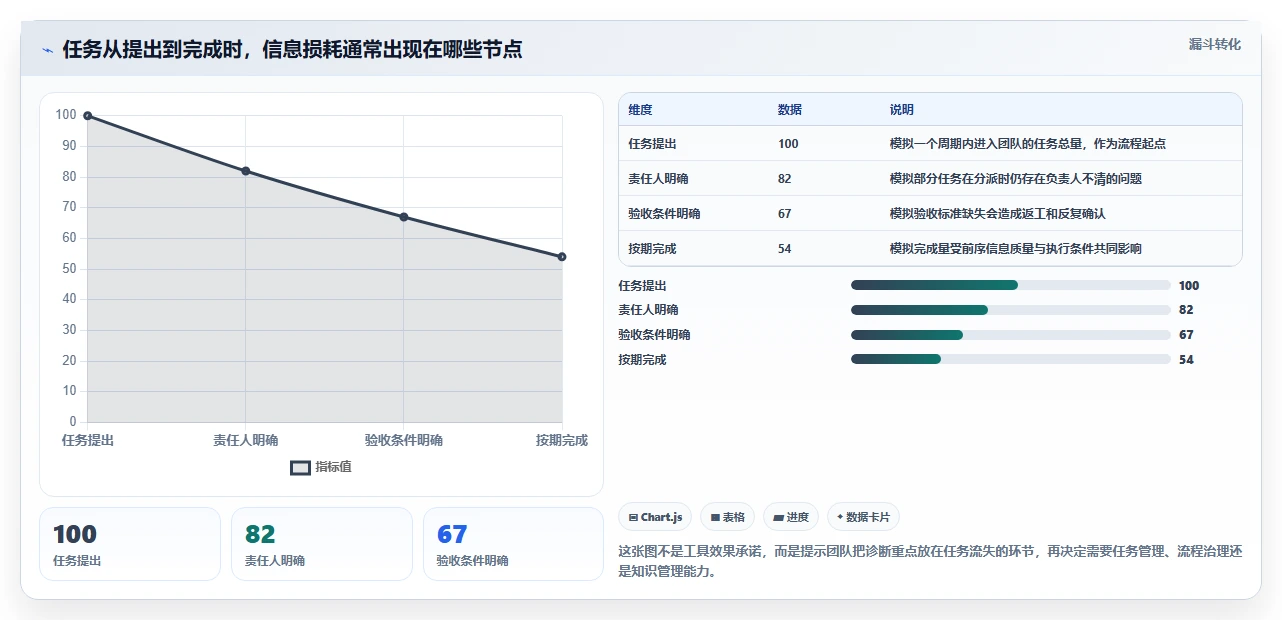This screenshot has width=1282, height=620.
Task: Click the 按期完成 label in progress list
Action: coord(643,360)
